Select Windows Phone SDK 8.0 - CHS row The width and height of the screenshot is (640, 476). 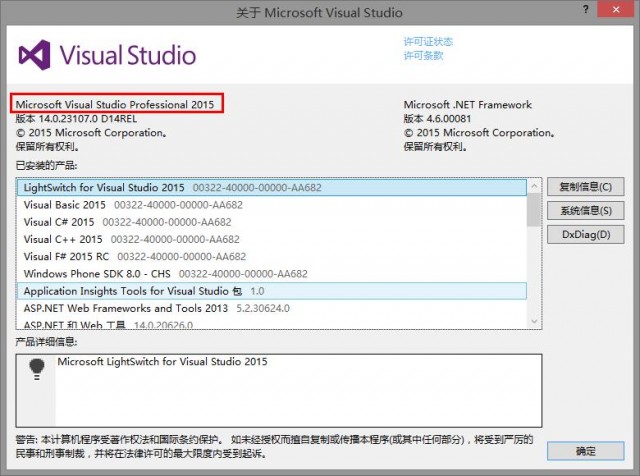(271, 274)
